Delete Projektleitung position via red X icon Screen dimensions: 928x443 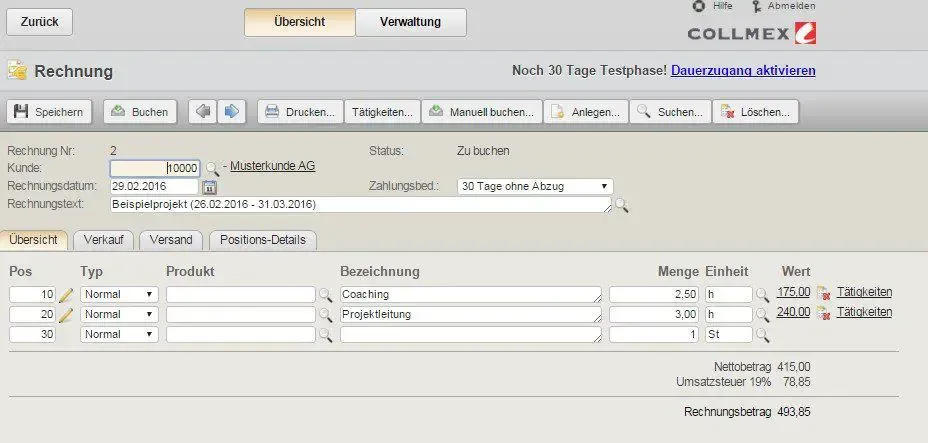click(x=823, y=313)
